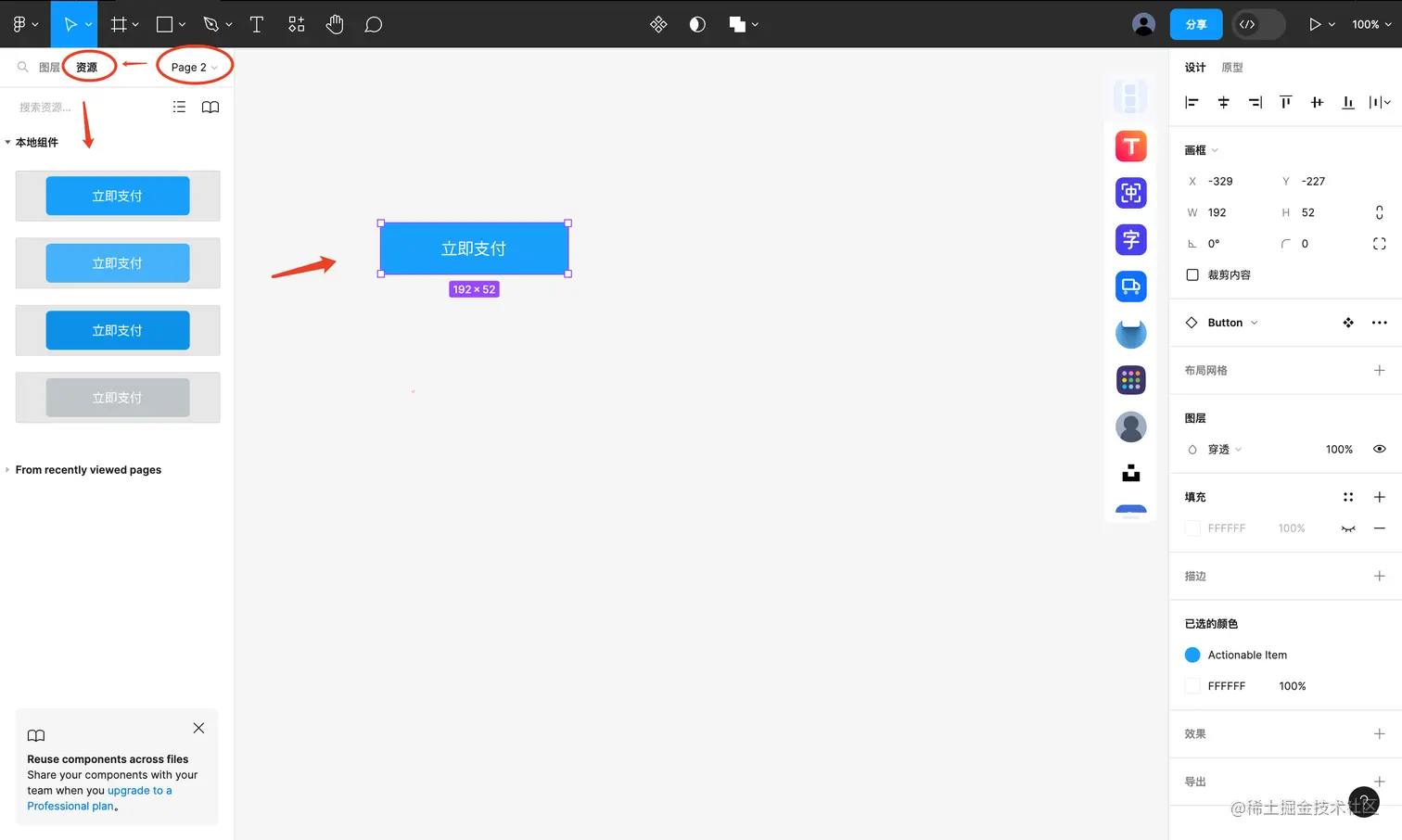The width and height of the screenshot is (1402, 840).
Task: Align vertical centers
Action: coord(1317,102)
